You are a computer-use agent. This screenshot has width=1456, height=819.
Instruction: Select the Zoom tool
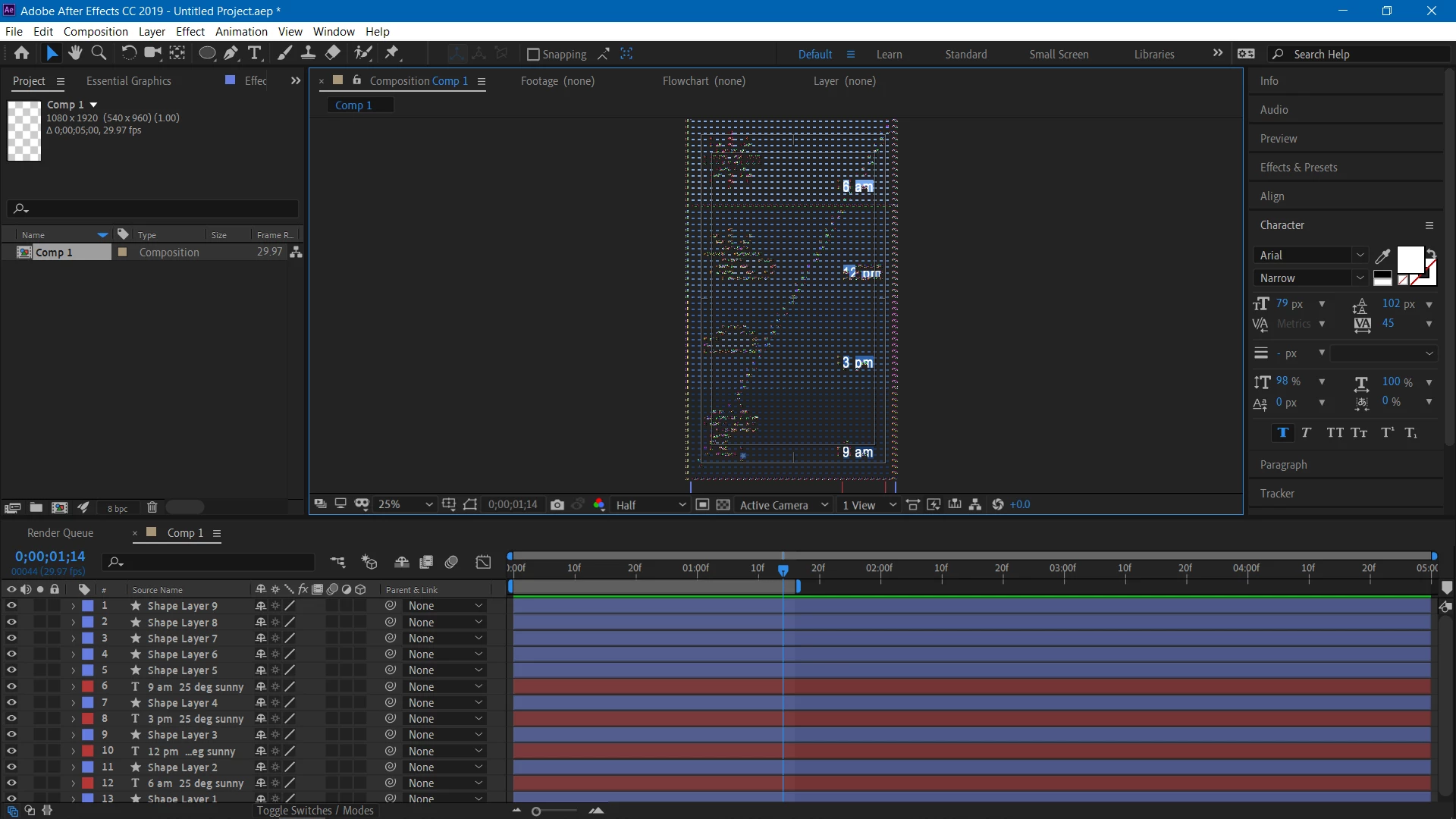tap(99, 53)
